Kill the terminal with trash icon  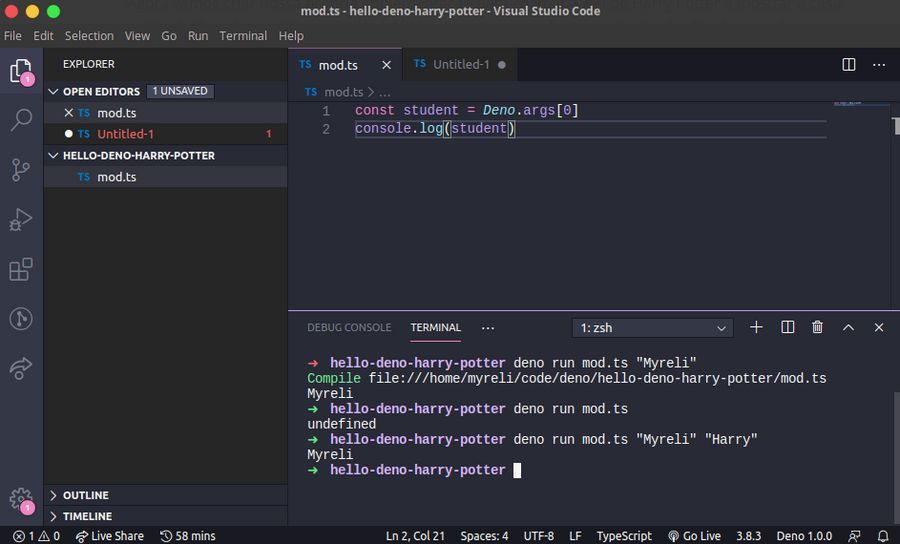[817, 327]
